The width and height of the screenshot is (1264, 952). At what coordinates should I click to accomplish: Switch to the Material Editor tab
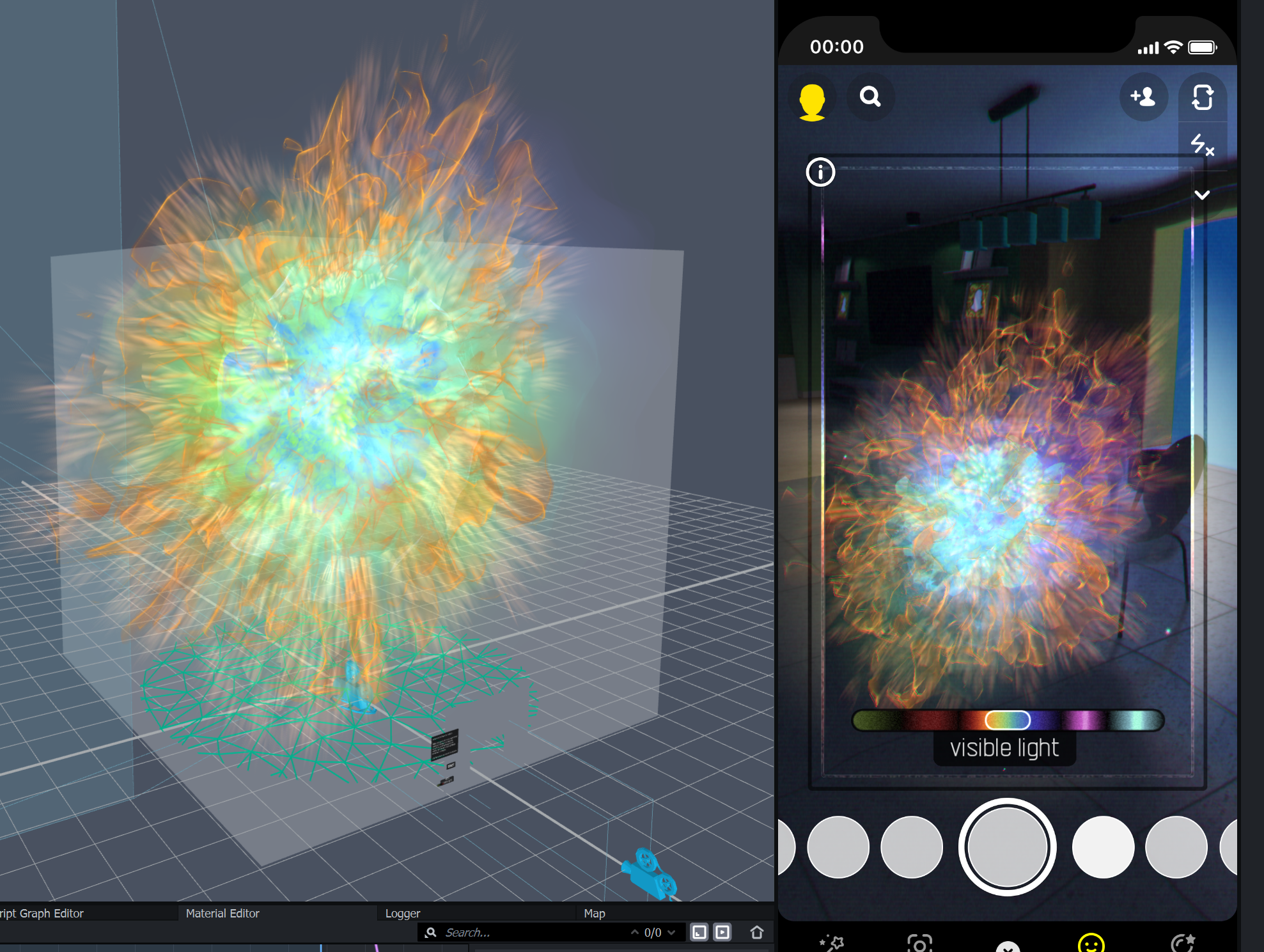pyautogui.click(x=222, y=913)
